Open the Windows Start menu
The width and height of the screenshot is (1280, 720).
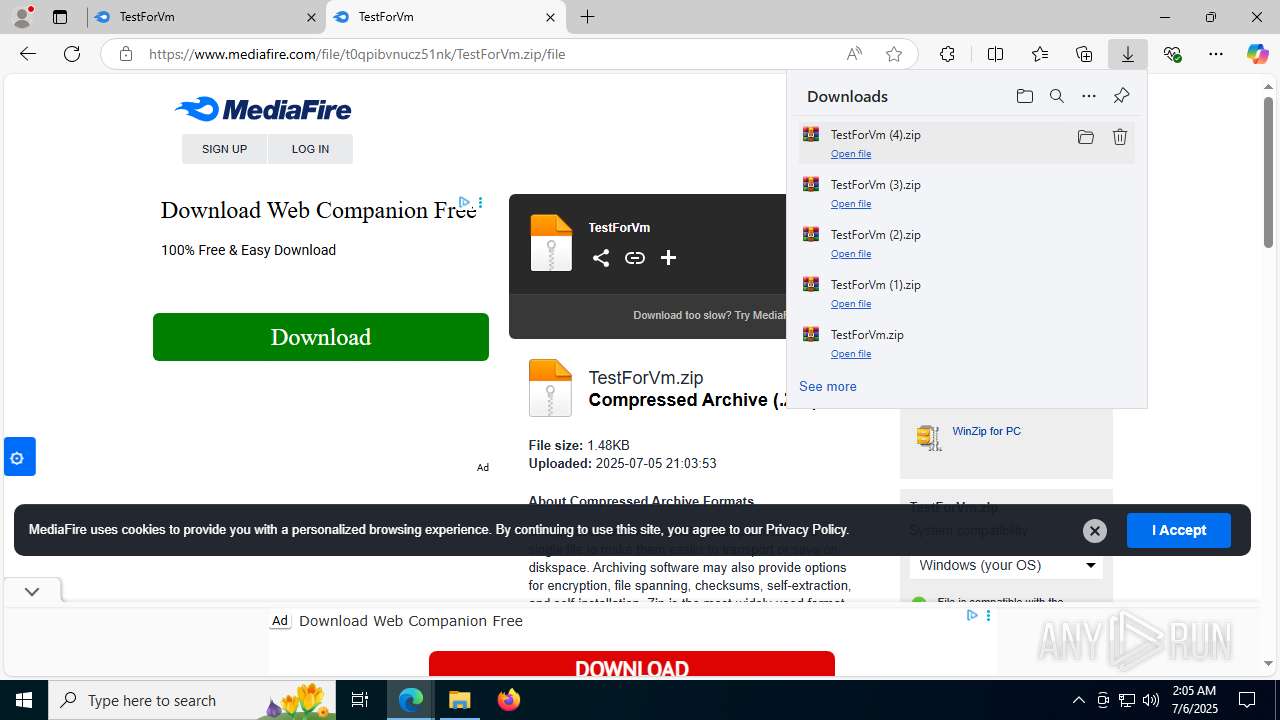pyautogui.click(x=24, y=700)
